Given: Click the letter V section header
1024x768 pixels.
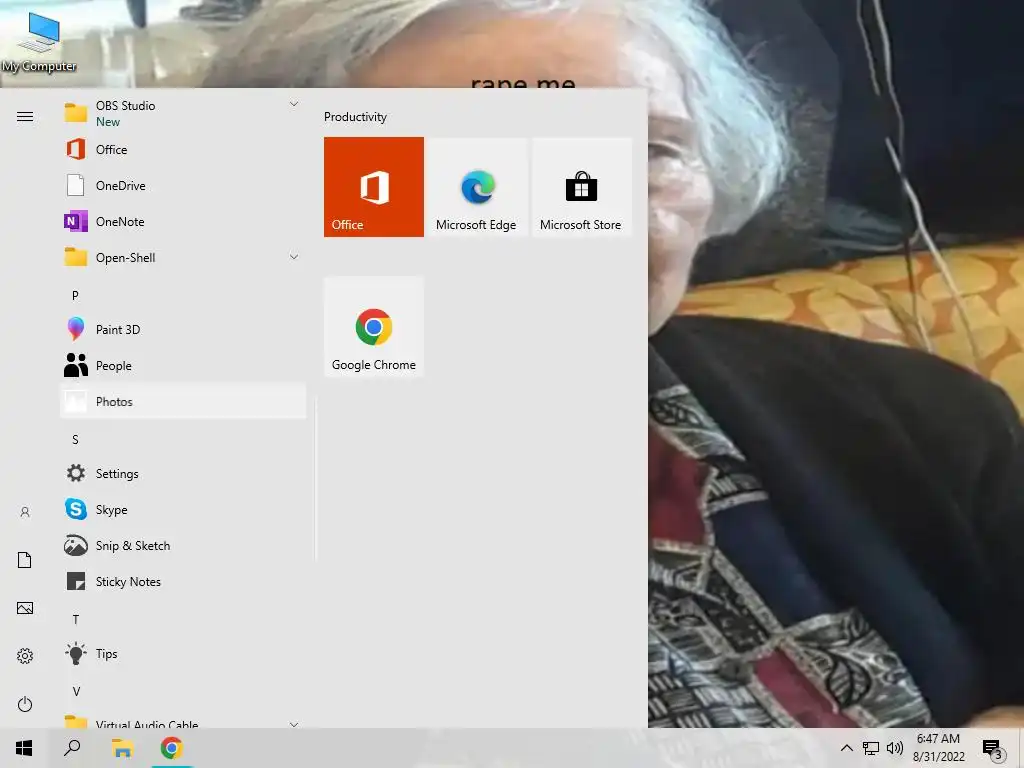Looking at the screenshot, I should coord(76,692).
